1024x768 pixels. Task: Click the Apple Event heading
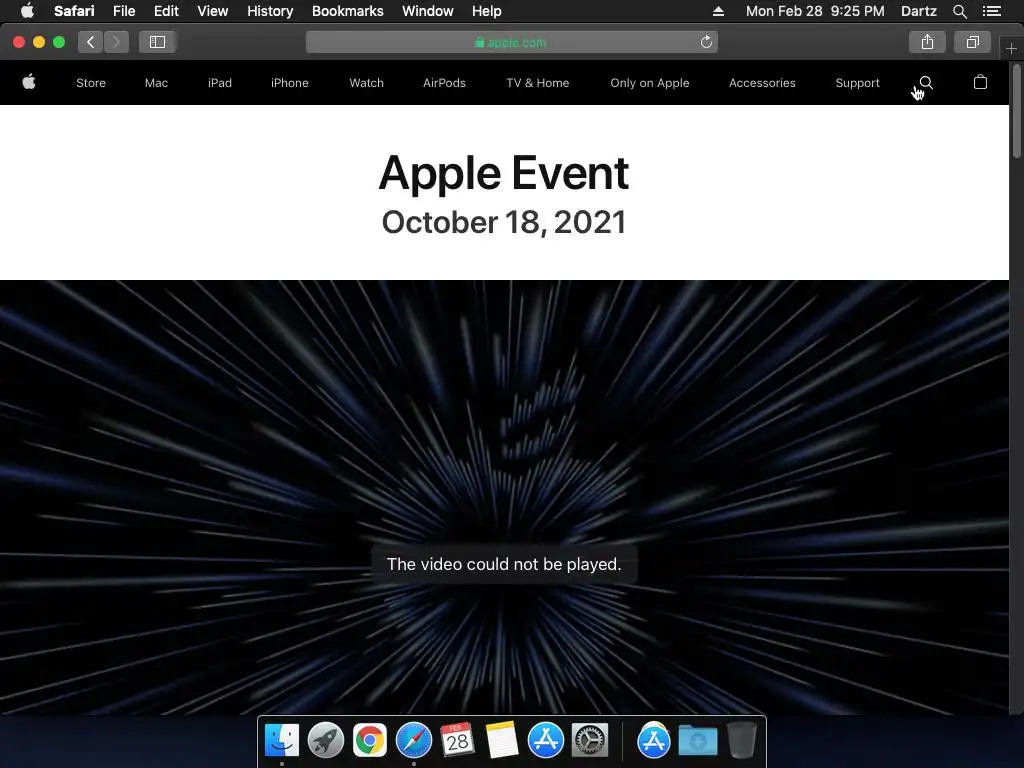pyautogui.click(x=504, y=173)
